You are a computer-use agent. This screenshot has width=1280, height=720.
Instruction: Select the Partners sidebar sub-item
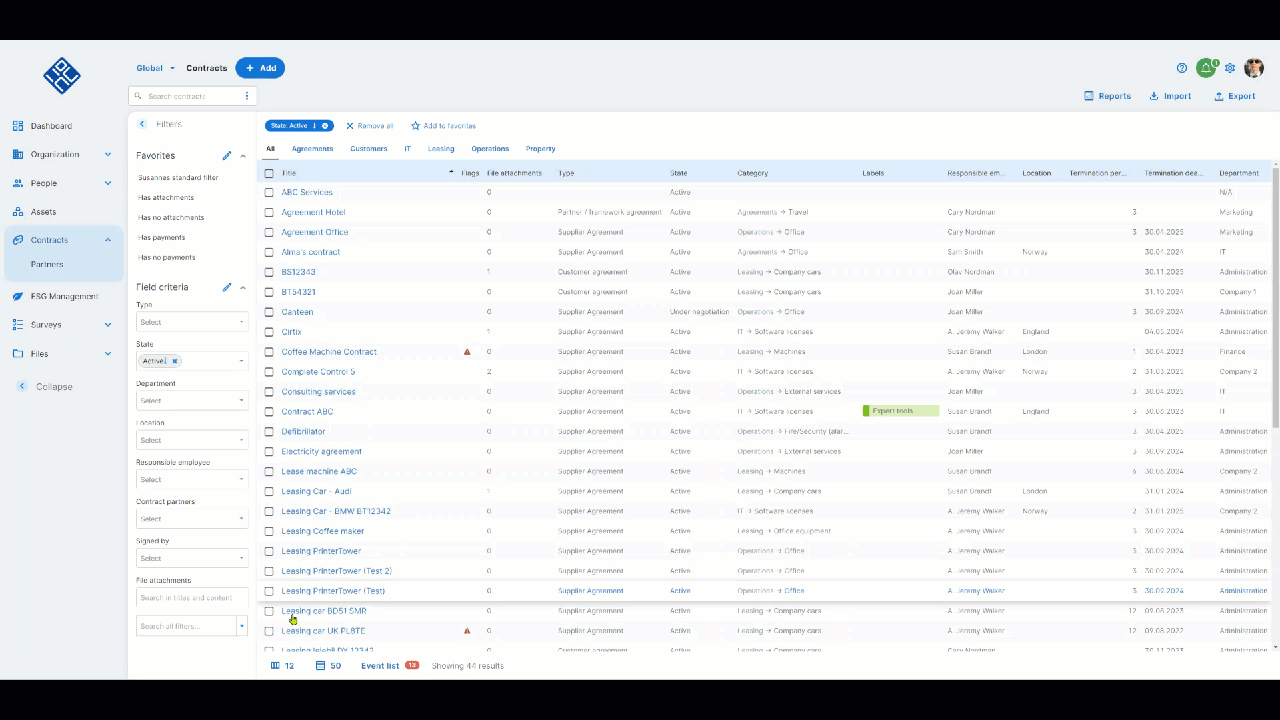click(47, 265)
